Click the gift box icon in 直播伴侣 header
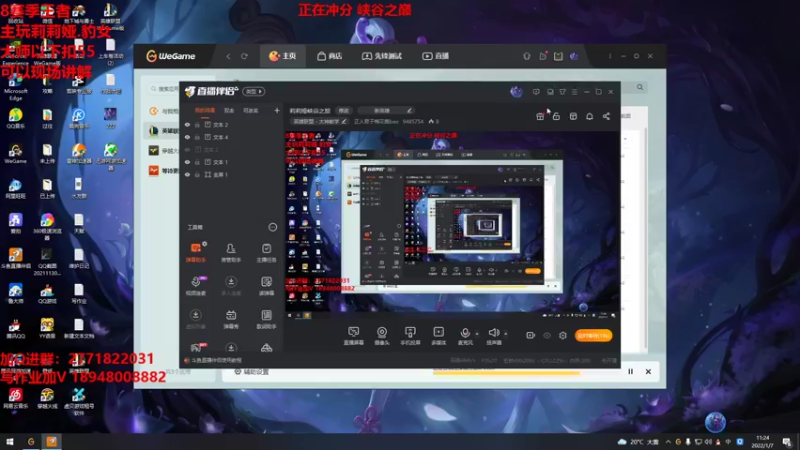800x450 pixels. tap(540, 116)
